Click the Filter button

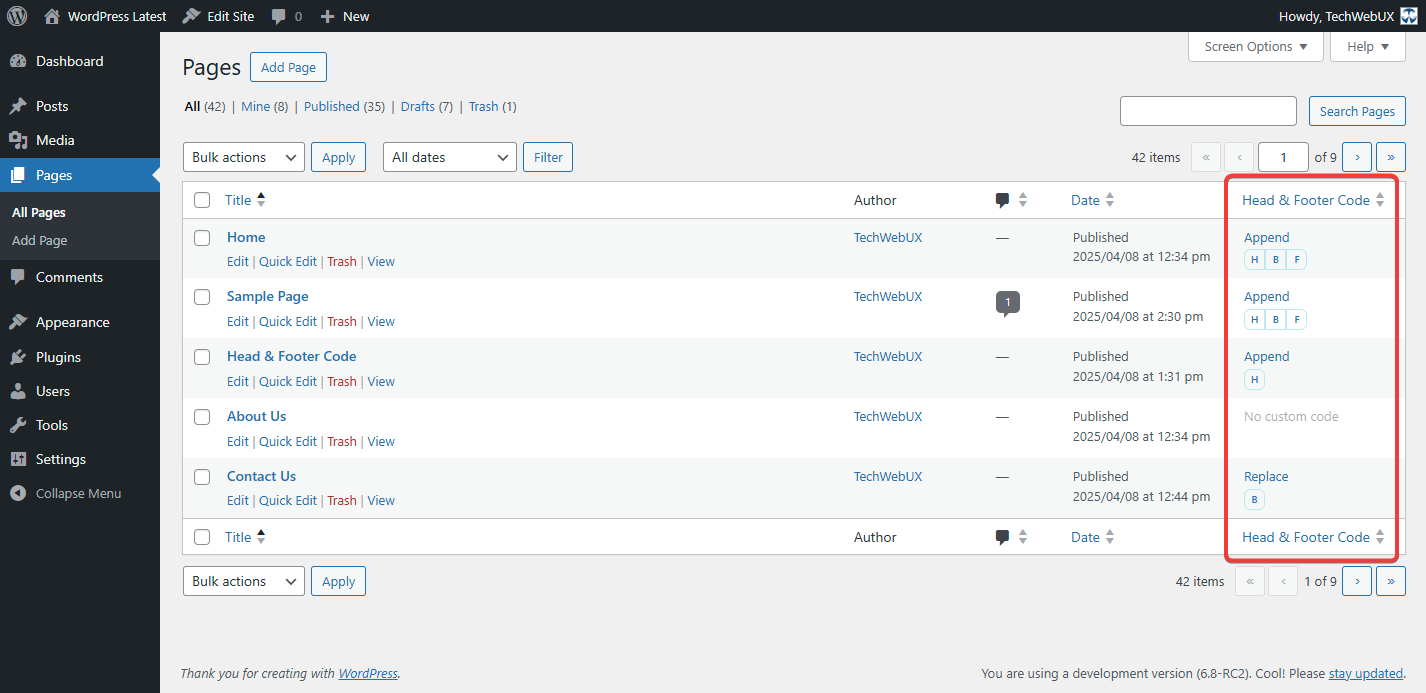pyautogui.click(x=548, y=157)
